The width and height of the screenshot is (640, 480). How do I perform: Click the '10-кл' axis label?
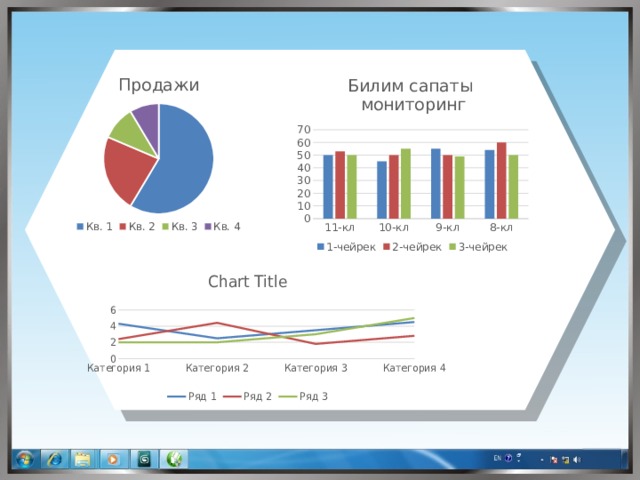[393, 227]
